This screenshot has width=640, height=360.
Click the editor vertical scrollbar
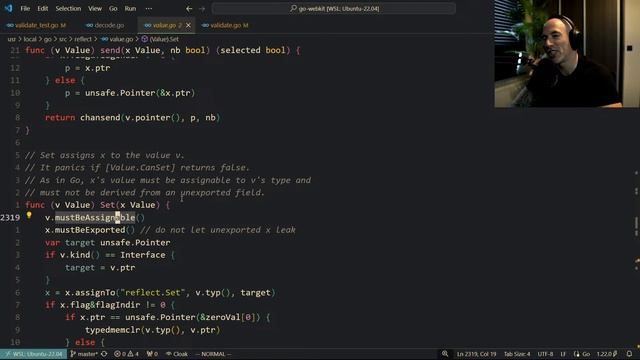636,196
